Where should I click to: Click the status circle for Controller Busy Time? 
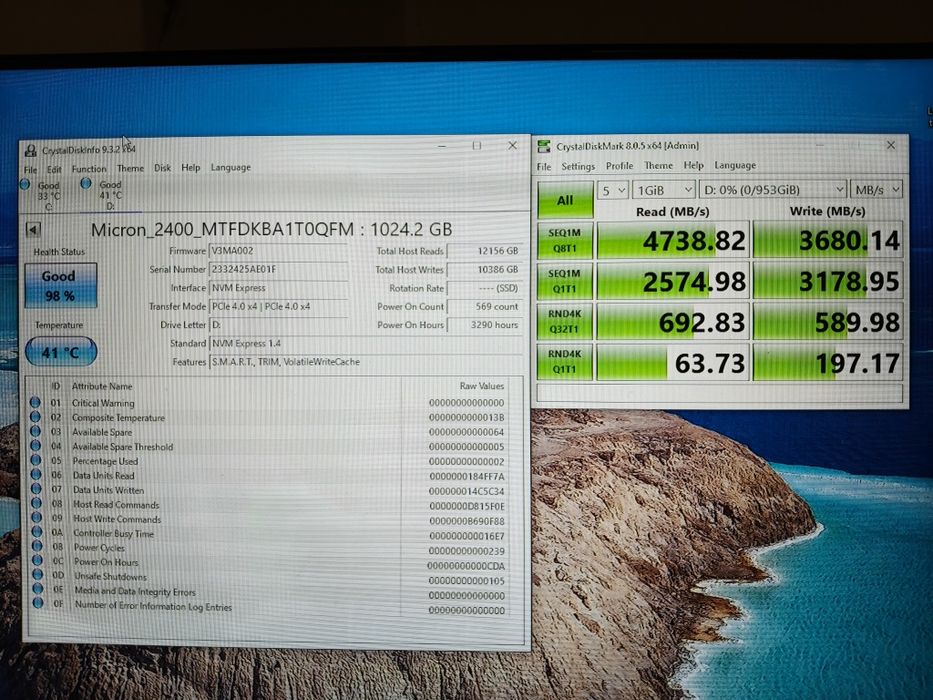37,532
